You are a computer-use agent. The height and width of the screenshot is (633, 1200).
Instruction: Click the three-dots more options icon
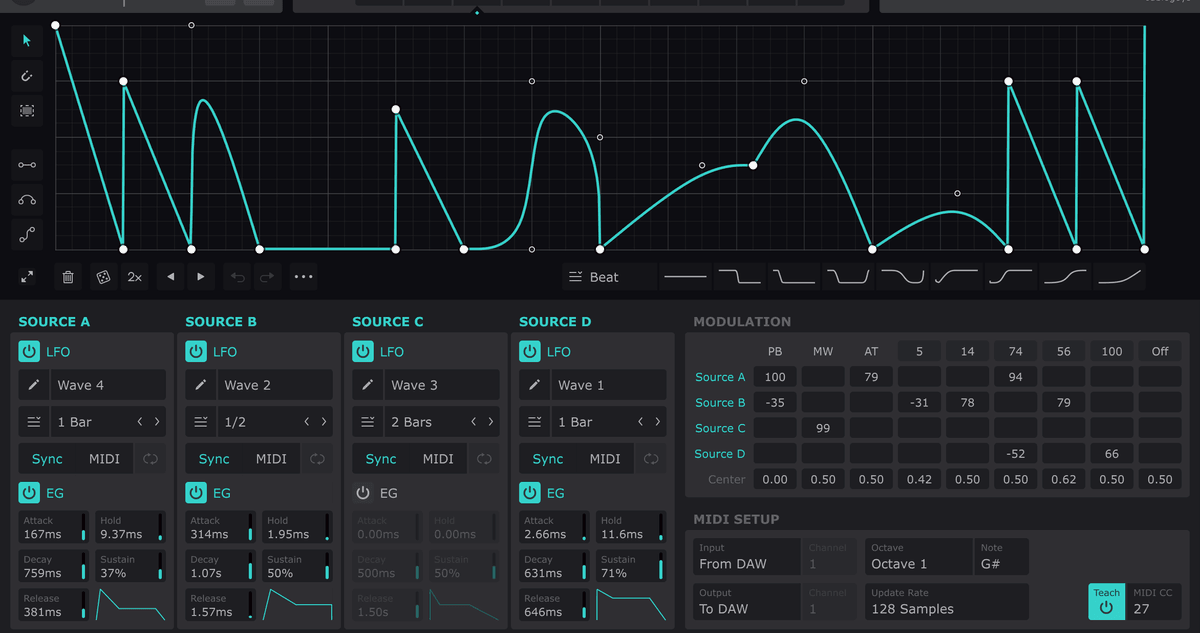point(303,277)
